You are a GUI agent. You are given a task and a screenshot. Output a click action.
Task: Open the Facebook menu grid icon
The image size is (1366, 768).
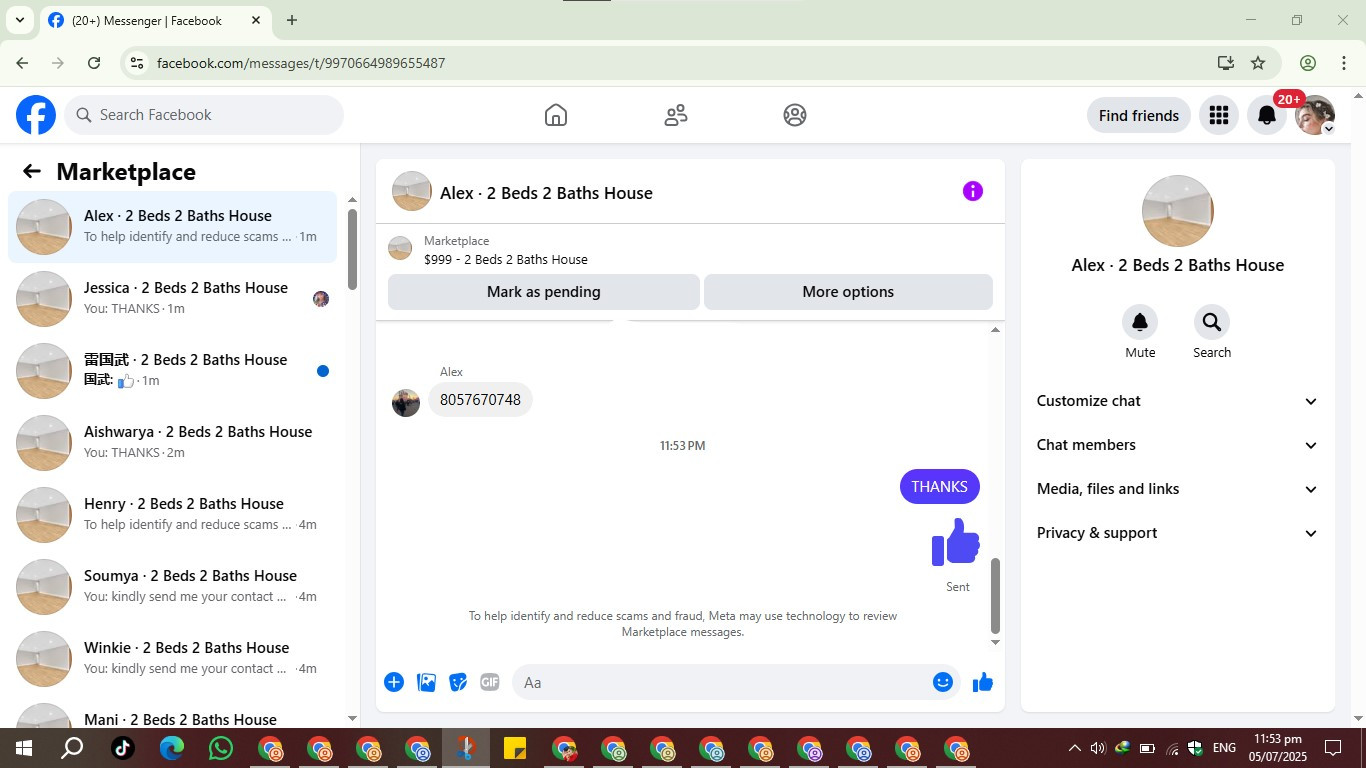click(x=1218, y=115)
